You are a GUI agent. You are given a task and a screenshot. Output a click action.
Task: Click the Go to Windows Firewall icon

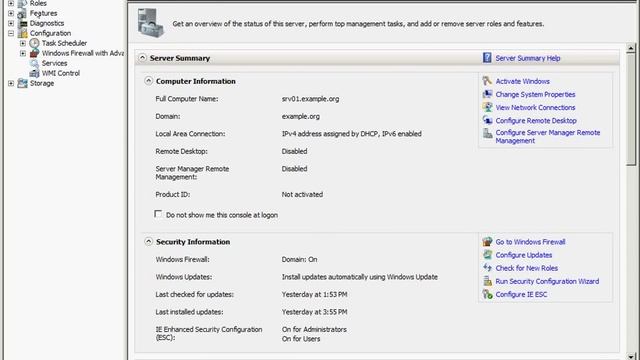coord(487,242)
